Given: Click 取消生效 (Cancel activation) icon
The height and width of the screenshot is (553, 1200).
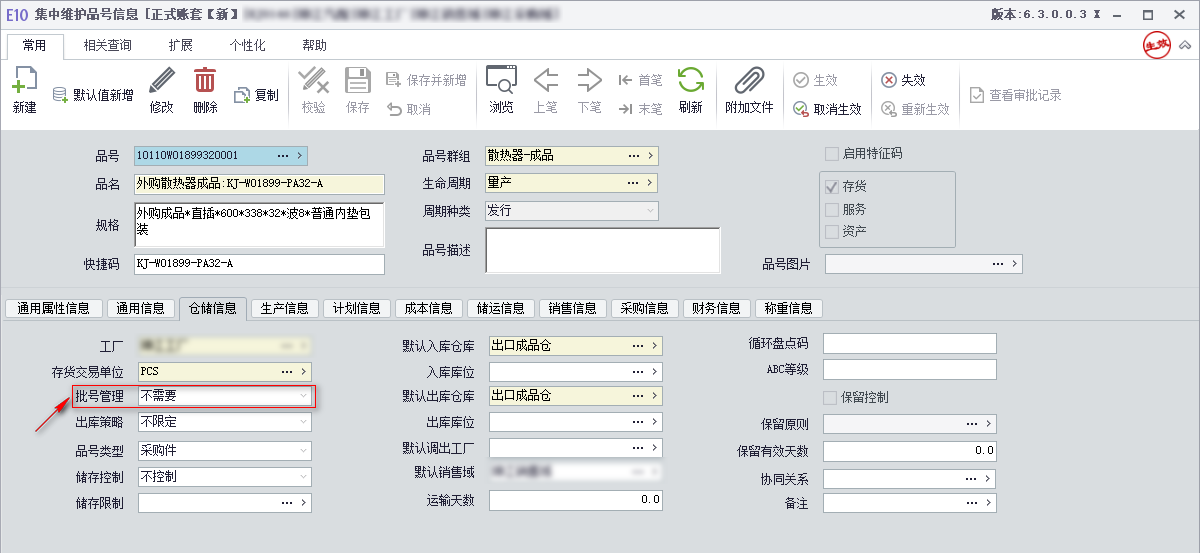Looking at the screenshot, I should pyautogui.click(x=801, y=109).
